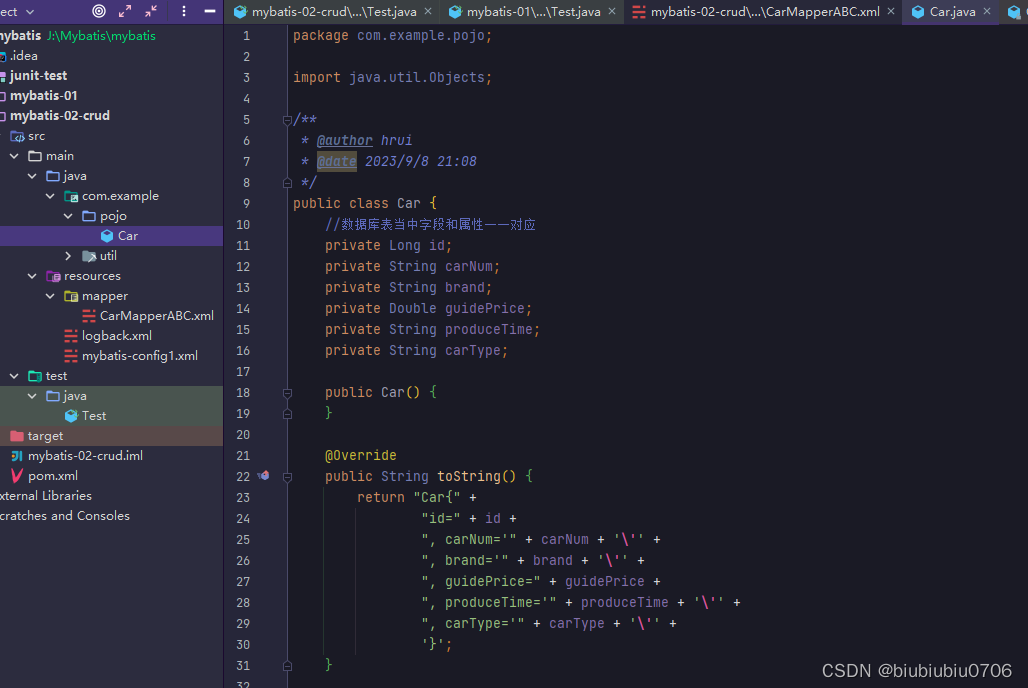1028x688 pixels.
Task: Click the resources folder icon
Action: click(53, 276)
